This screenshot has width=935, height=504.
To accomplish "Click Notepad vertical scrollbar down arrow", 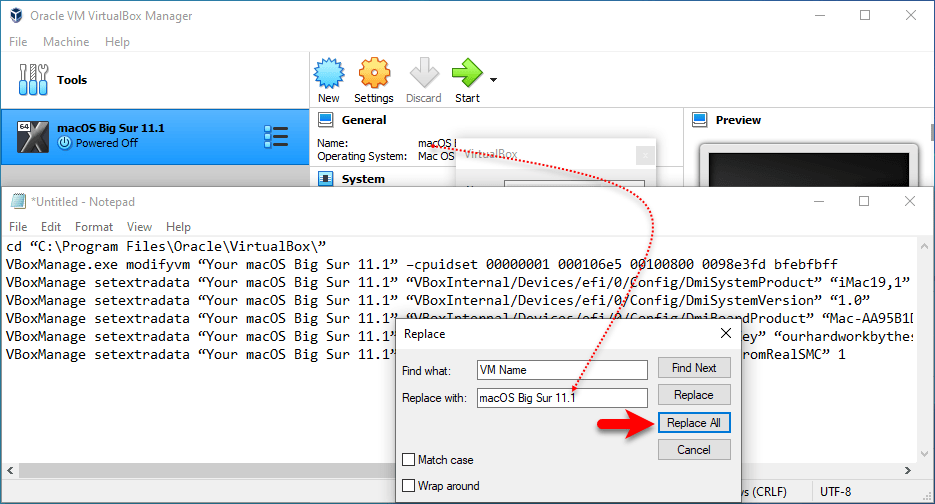I will [x=924, y=454].
